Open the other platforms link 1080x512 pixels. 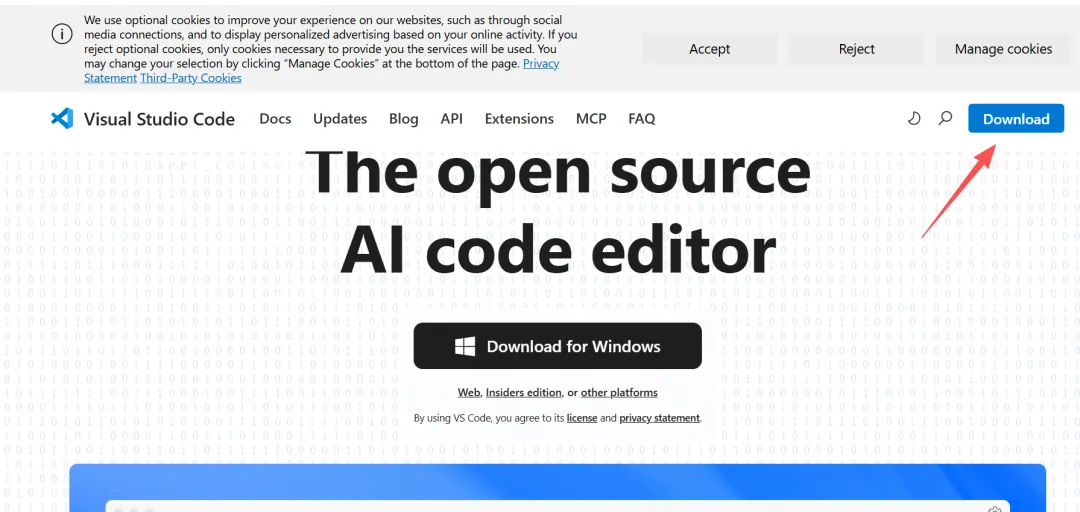point(619,393)
